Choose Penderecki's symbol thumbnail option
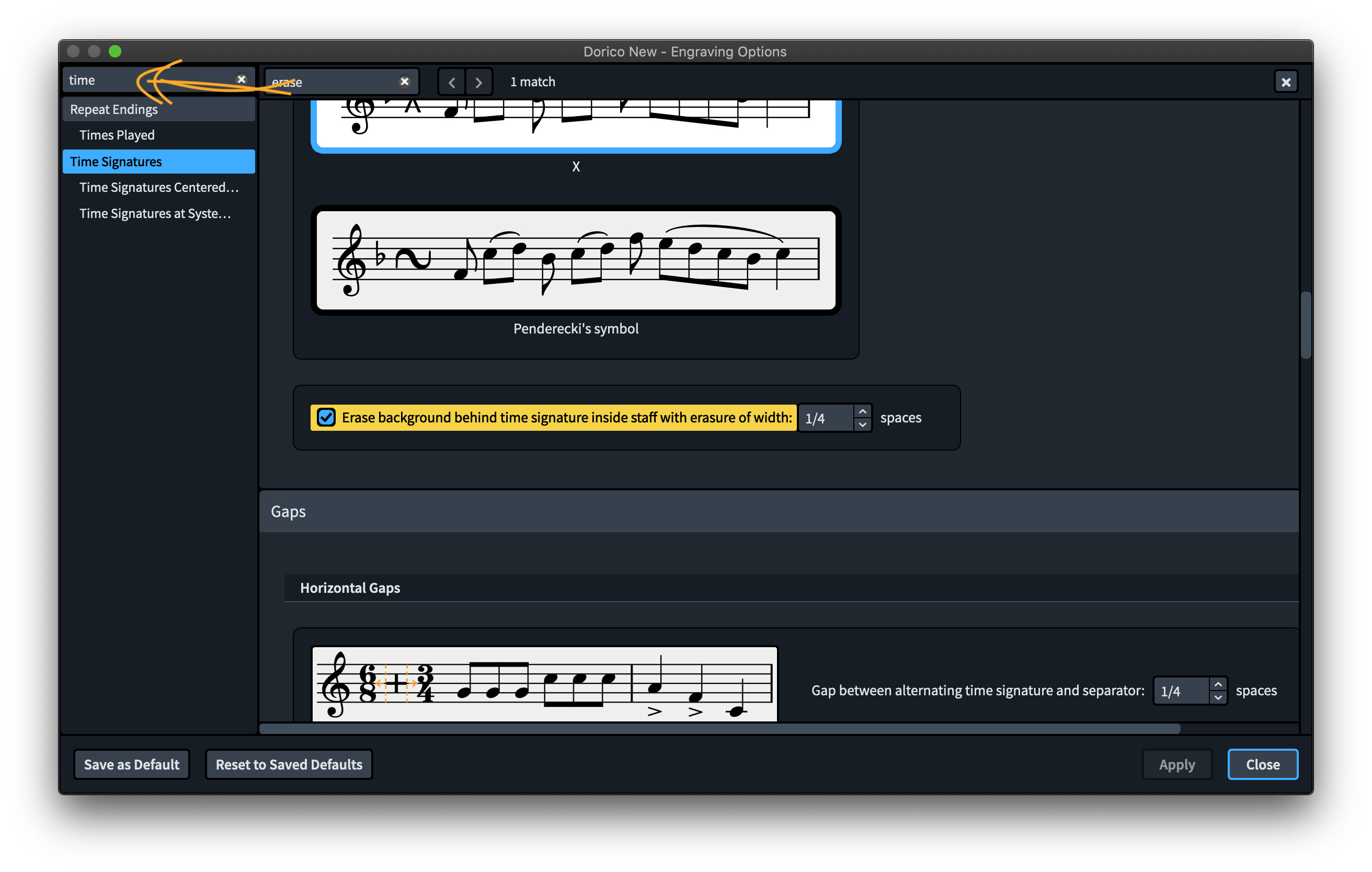 [576, 260]
